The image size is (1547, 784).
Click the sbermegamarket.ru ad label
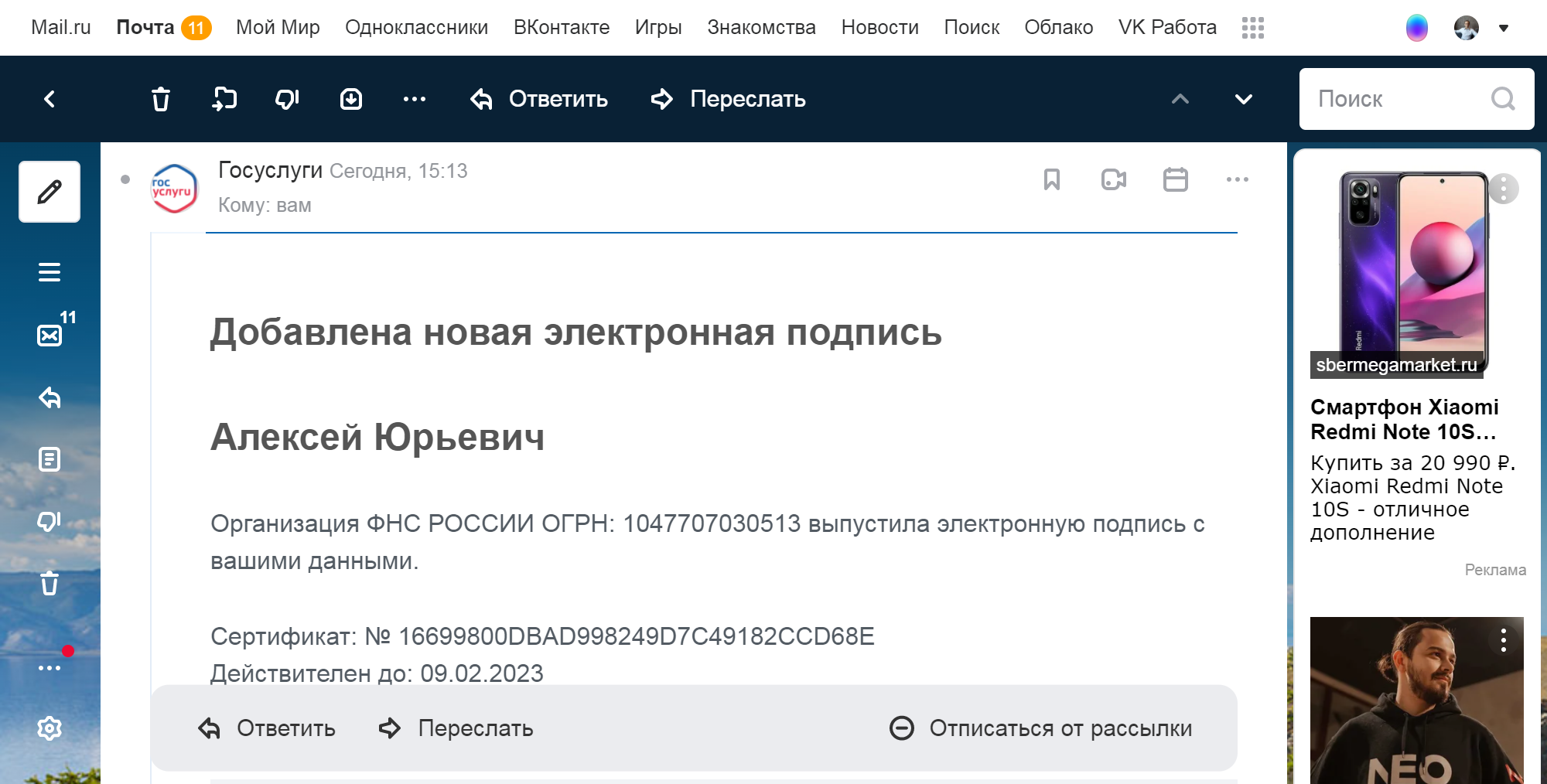[x=1397, y=365]
